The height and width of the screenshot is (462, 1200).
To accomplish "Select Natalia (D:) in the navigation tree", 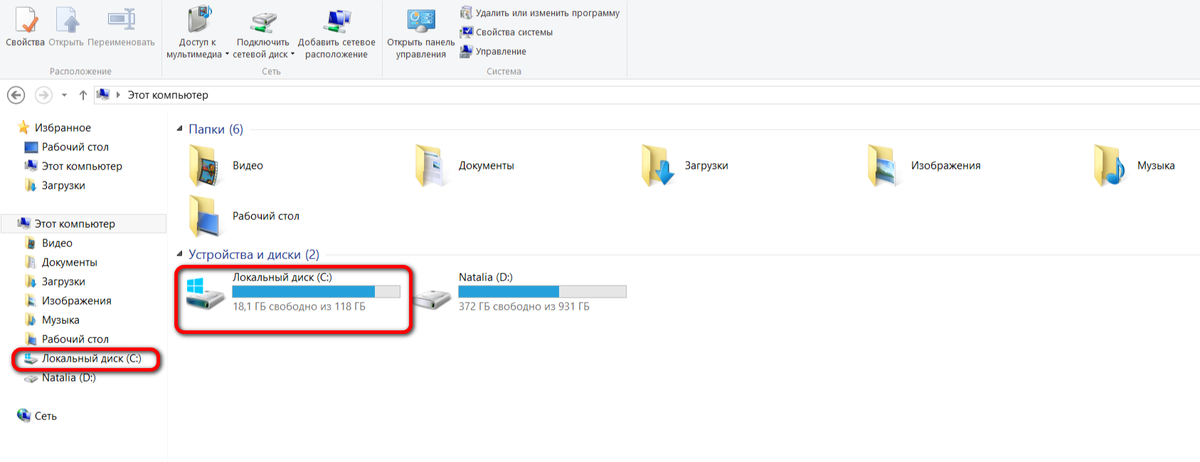I will pos(60,377).
